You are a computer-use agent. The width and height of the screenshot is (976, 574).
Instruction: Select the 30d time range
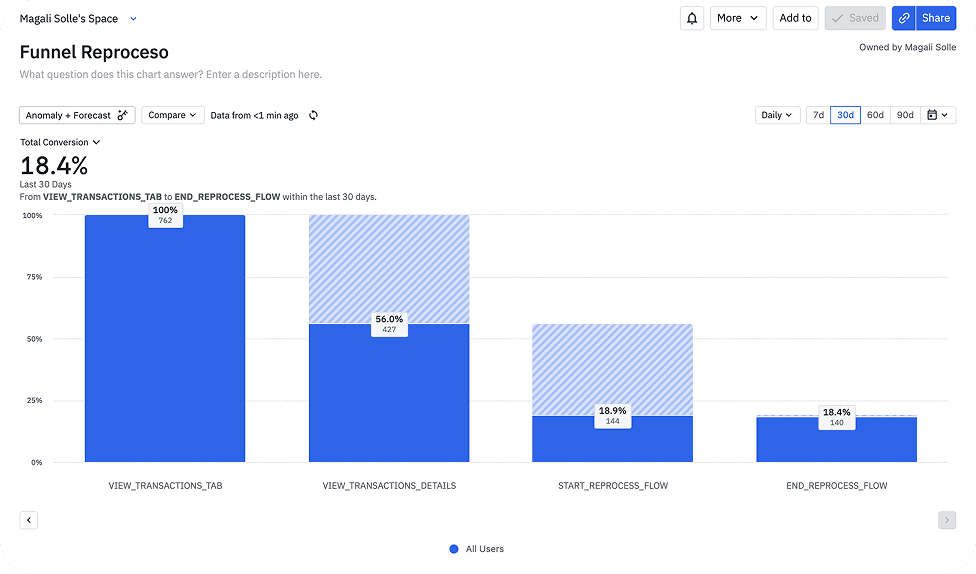pos(845,115)
